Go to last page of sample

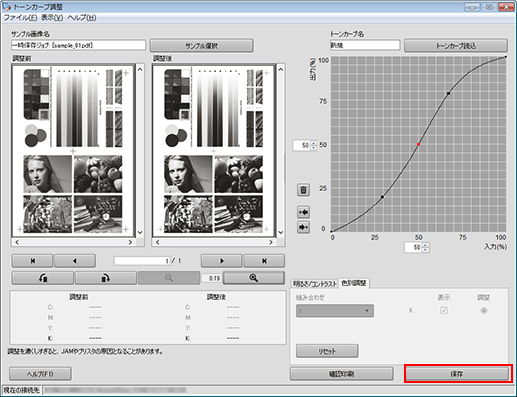tap(264, 261)
